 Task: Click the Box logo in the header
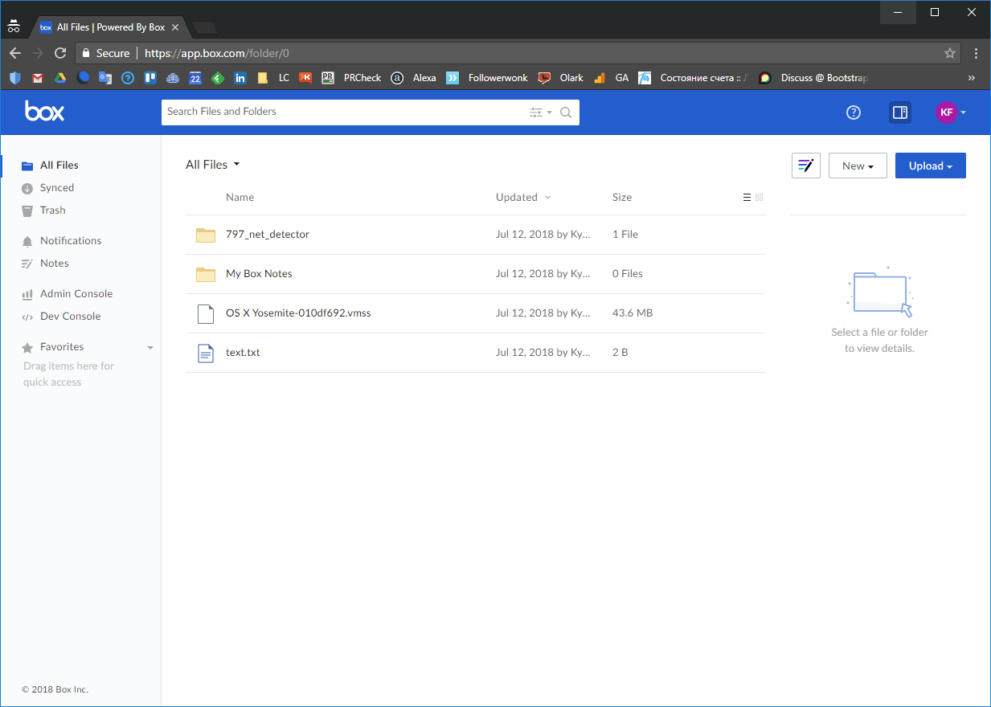pyautogui.click(x=44, y=111)
